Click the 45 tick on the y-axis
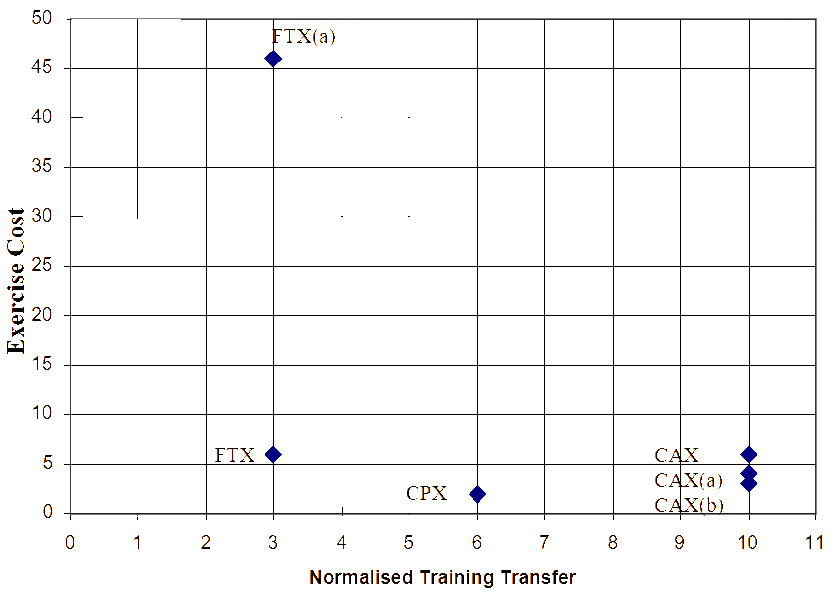Viewport: 837px width, 597px height. [42, 67]
